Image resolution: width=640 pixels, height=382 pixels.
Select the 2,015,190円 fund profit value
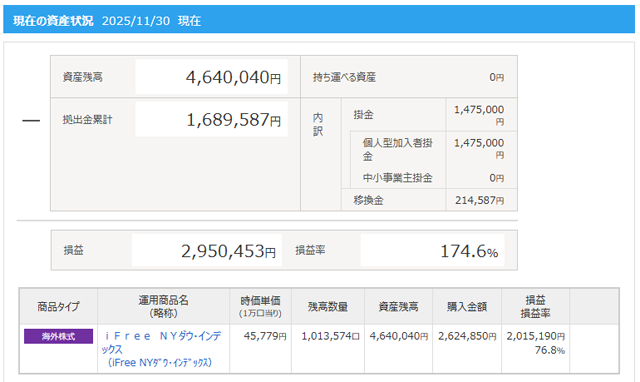click(x=536, y=336)
